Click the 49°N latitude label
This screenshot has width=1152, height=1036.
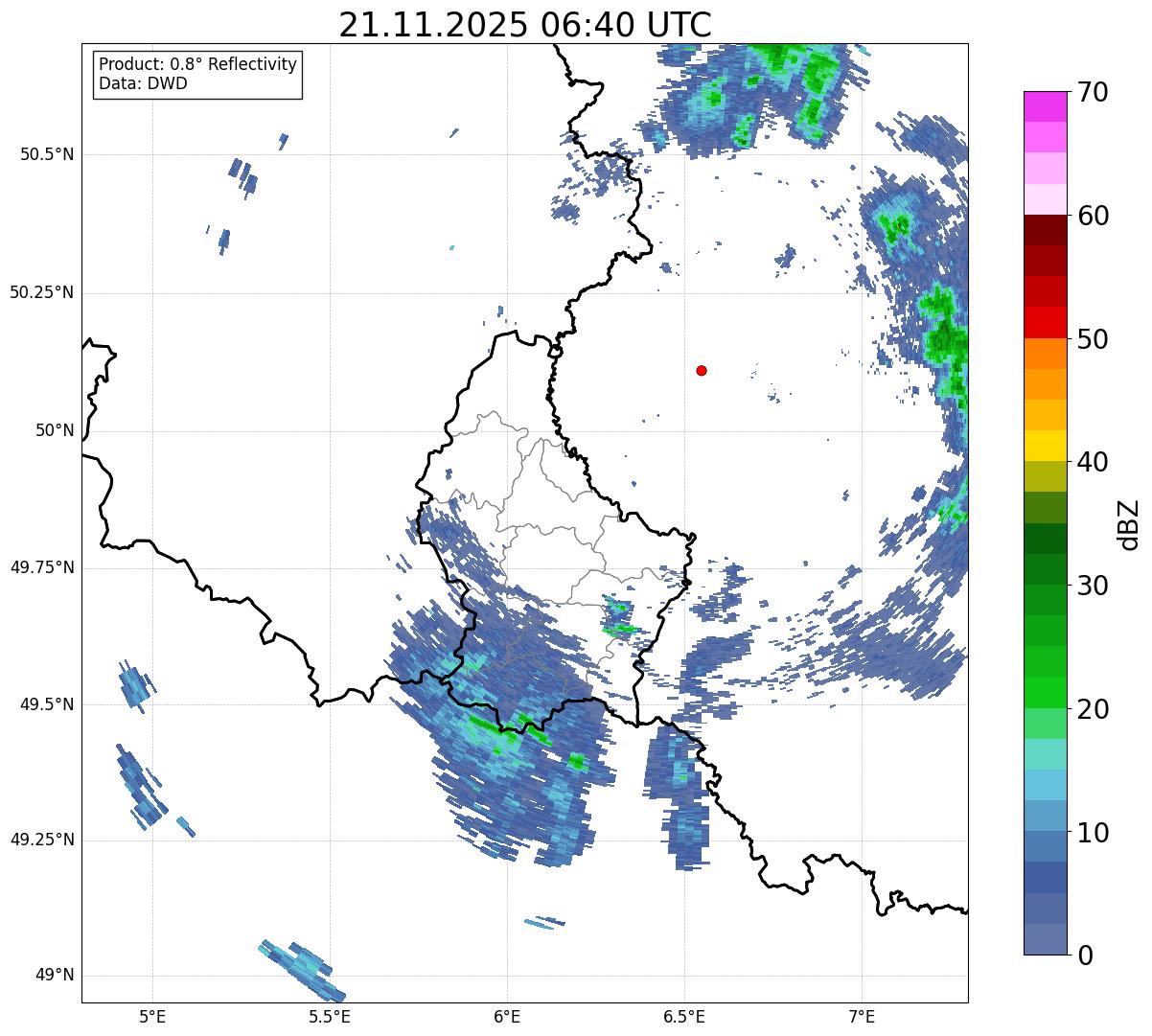[x=55, y=976]
